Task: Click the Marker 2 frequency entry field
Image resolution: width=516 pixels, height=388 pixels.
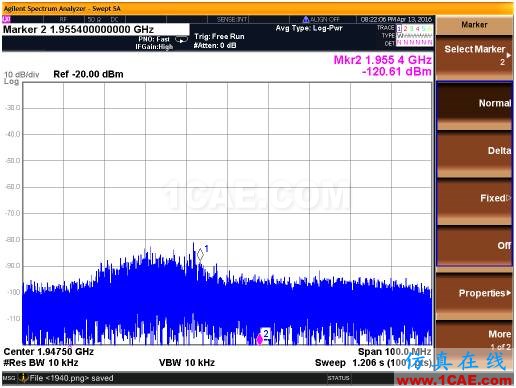Action: (96, 29)
